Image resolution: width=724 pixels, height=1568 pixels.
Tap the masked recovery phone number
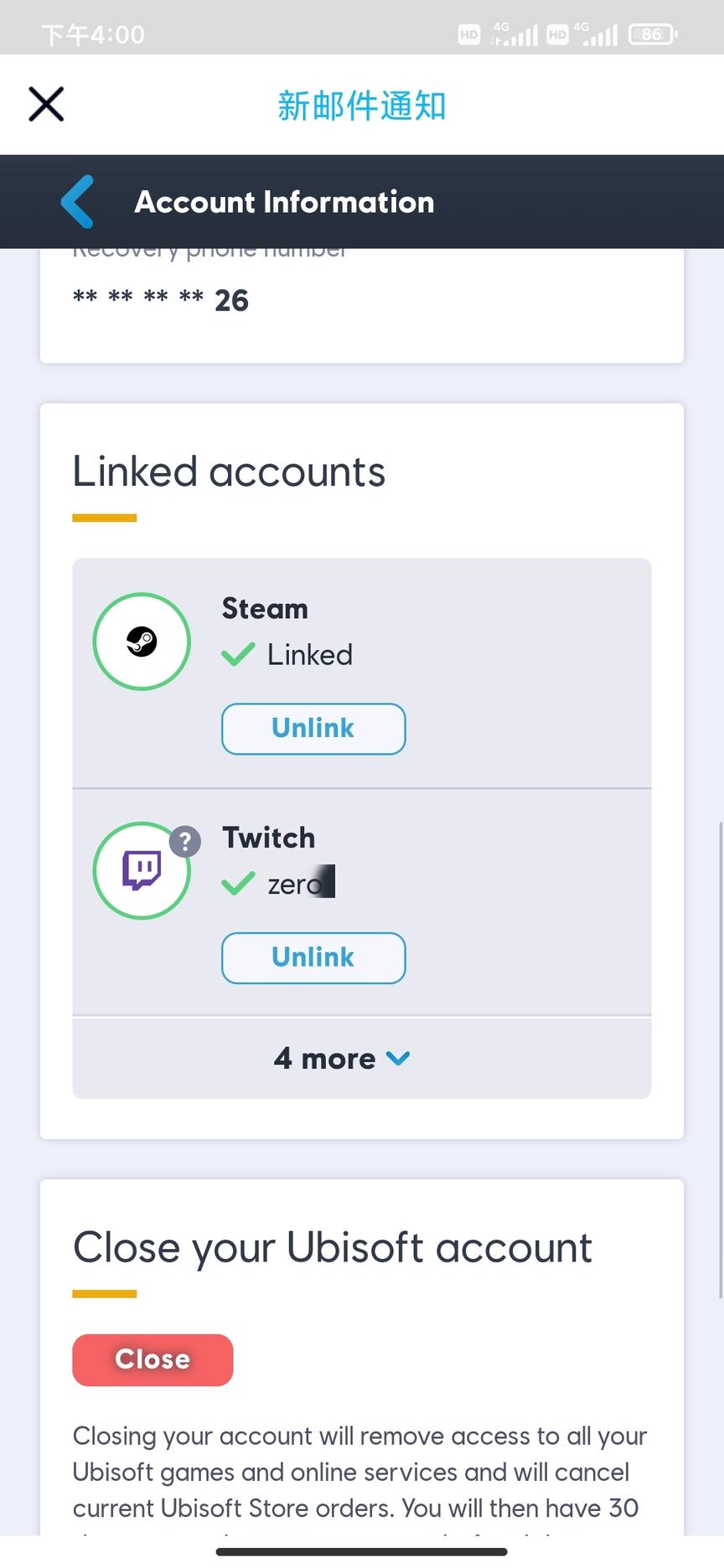pos(161,300)
